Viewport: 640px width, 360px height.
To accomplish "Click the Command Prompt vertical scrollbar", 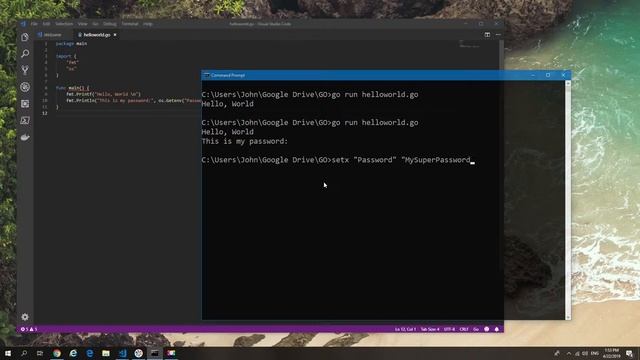I will (568, 200).
